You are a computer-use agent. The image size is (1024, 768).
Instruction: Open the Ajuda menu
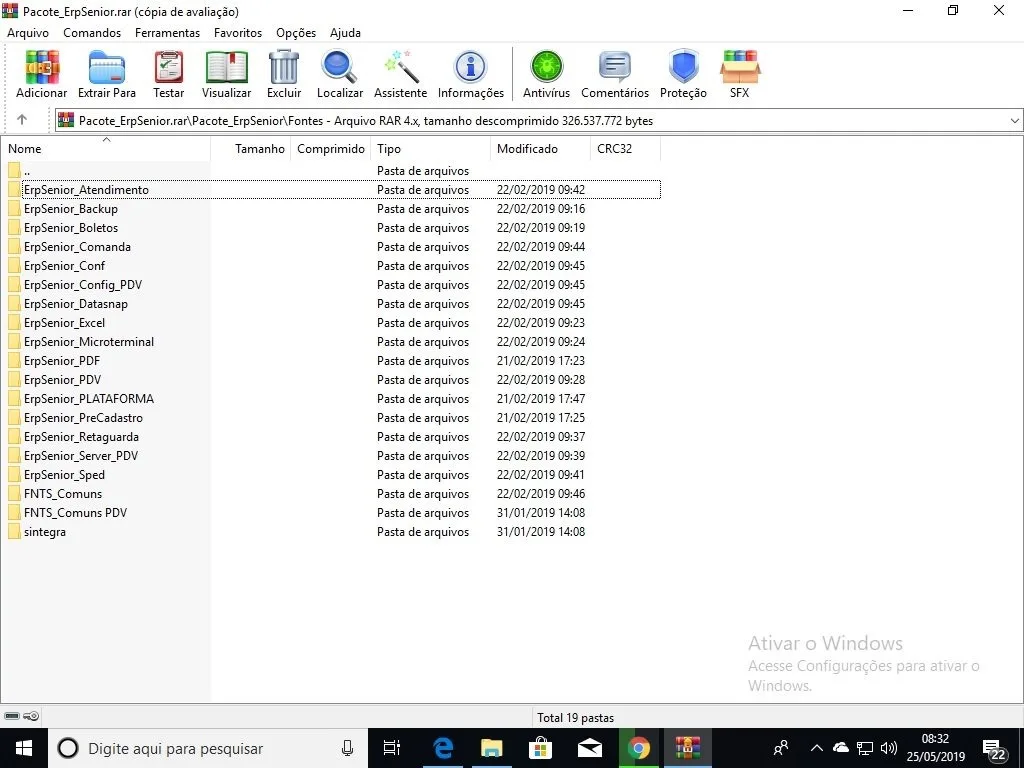click(x=345, y=33)
